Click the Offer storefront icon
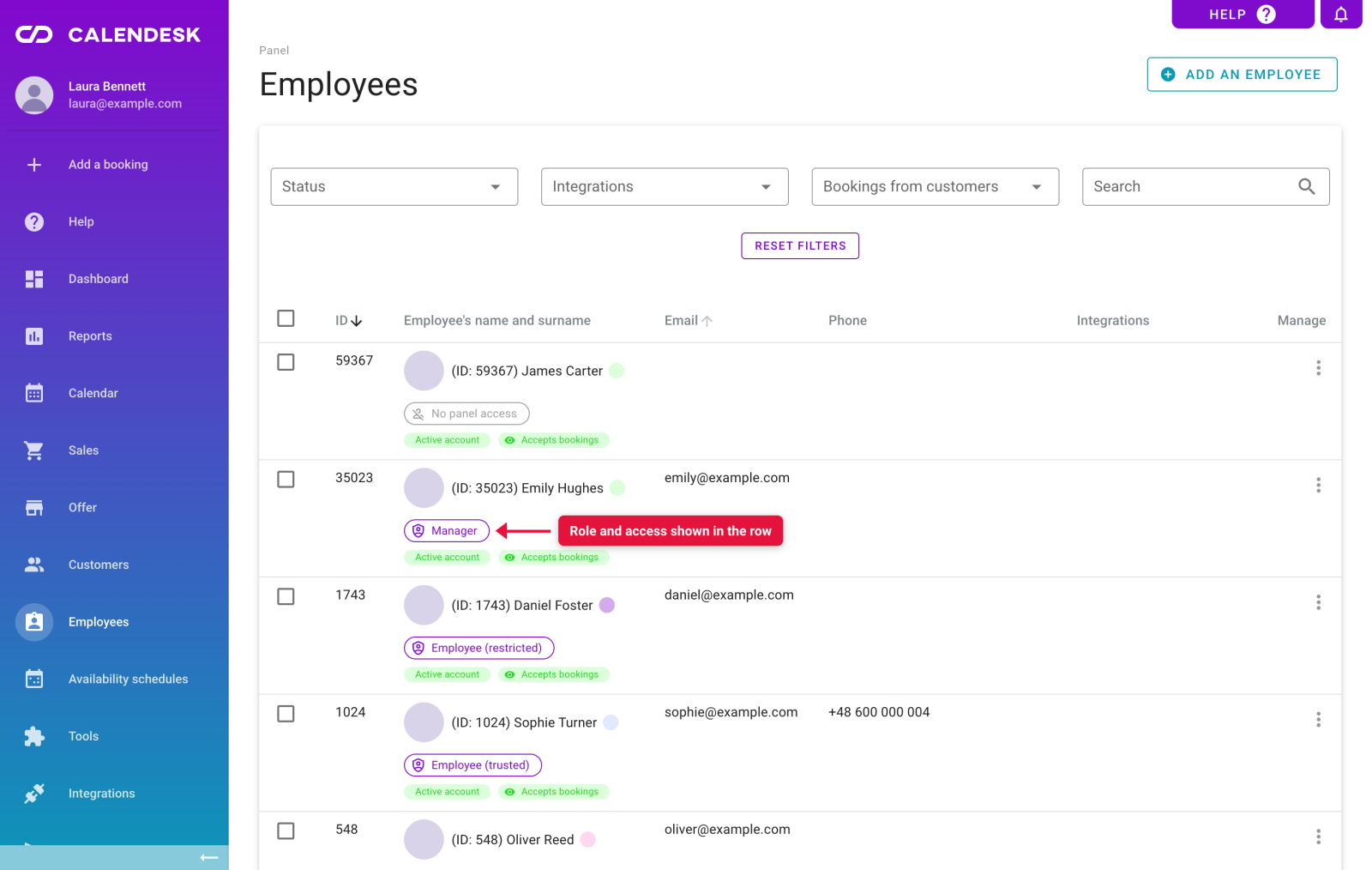 tap(34, 508)
